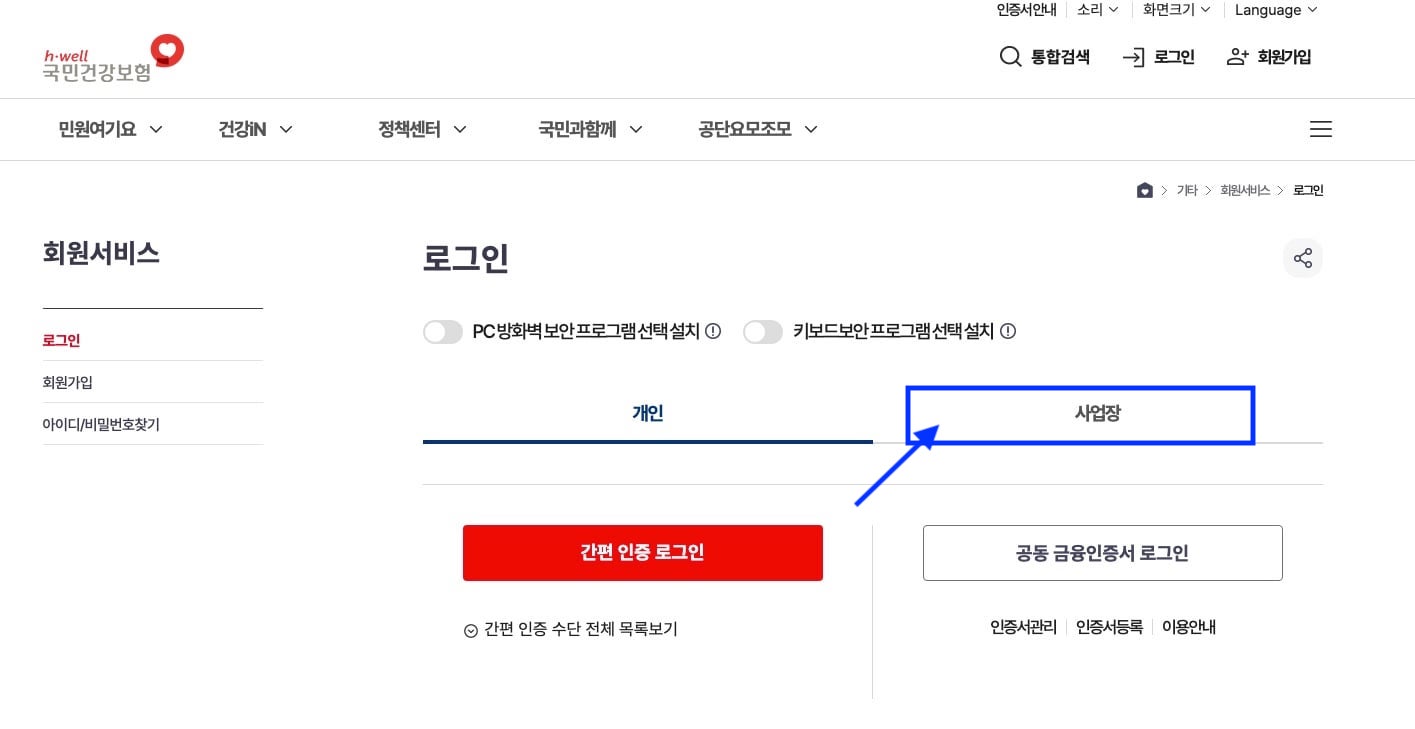Click the 로그인 arrow icon in header
This screenshot has height=729, width=1415.
pyautogui.click(x=1133, y=57)
